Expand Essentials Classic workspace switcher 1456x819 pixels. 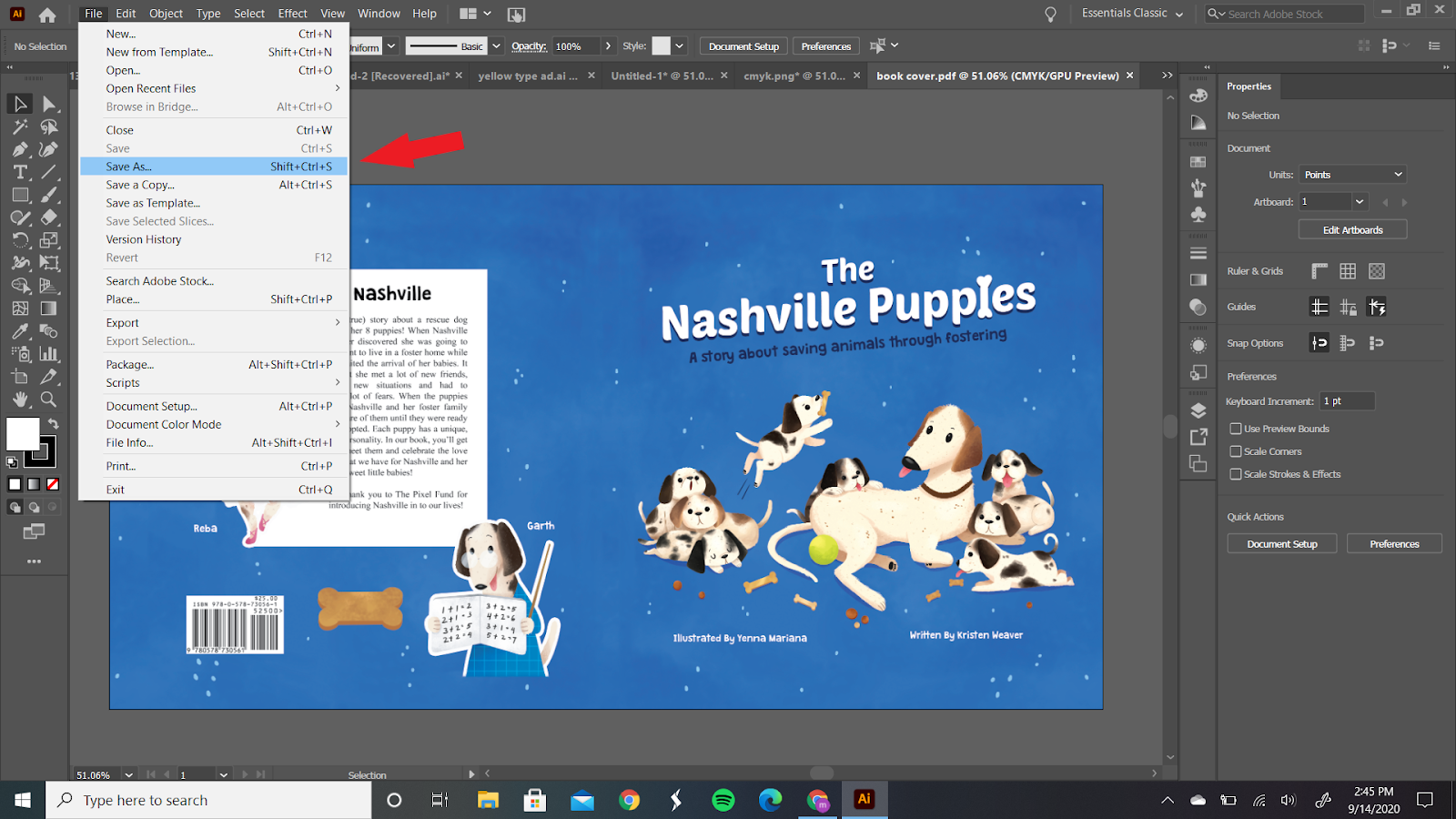pos(1133,14)
